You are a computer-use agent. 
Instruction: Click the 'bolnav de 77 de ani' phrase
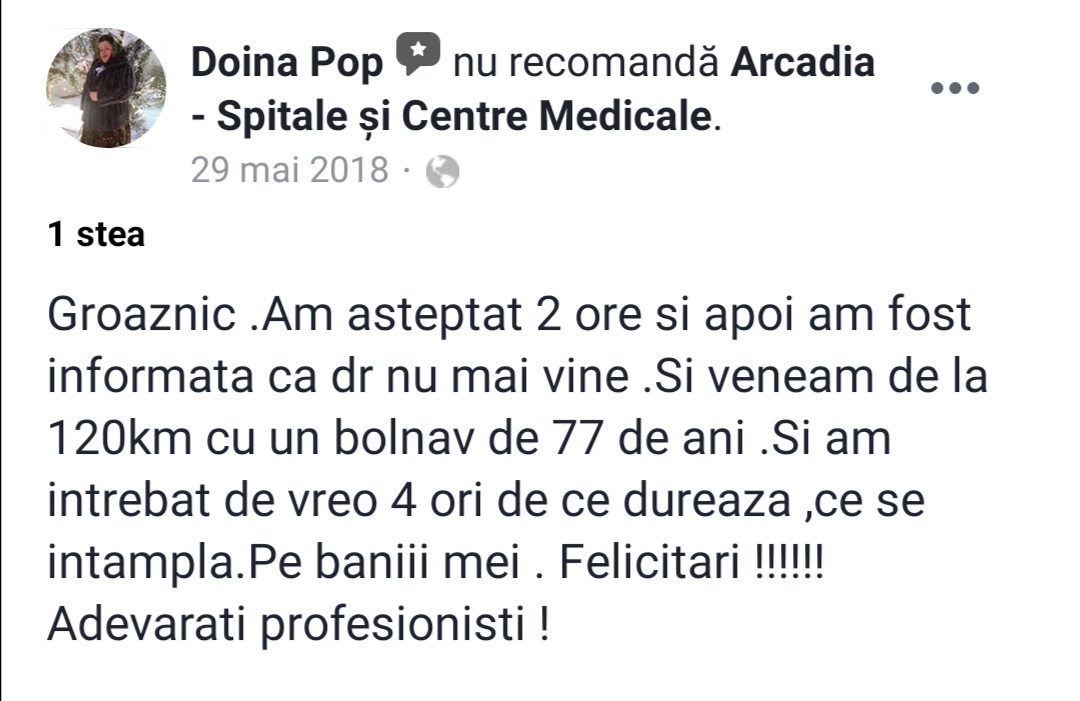pos(539,439)
